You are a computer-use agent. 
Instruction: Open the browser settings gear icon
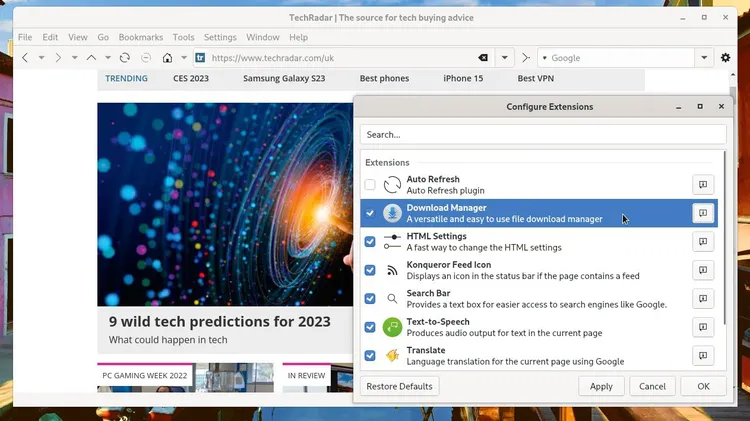click(x=726, y=58)
